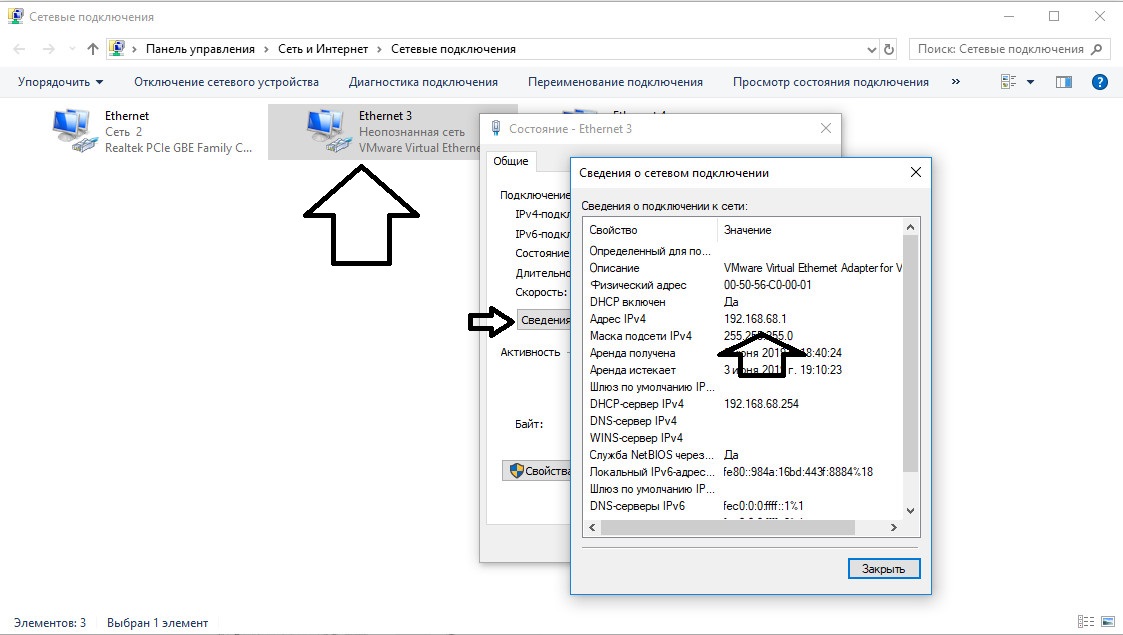Screen dimensions: 1123x635
Task: Show more toolbar commands chevron
Action: pos(955,82)
